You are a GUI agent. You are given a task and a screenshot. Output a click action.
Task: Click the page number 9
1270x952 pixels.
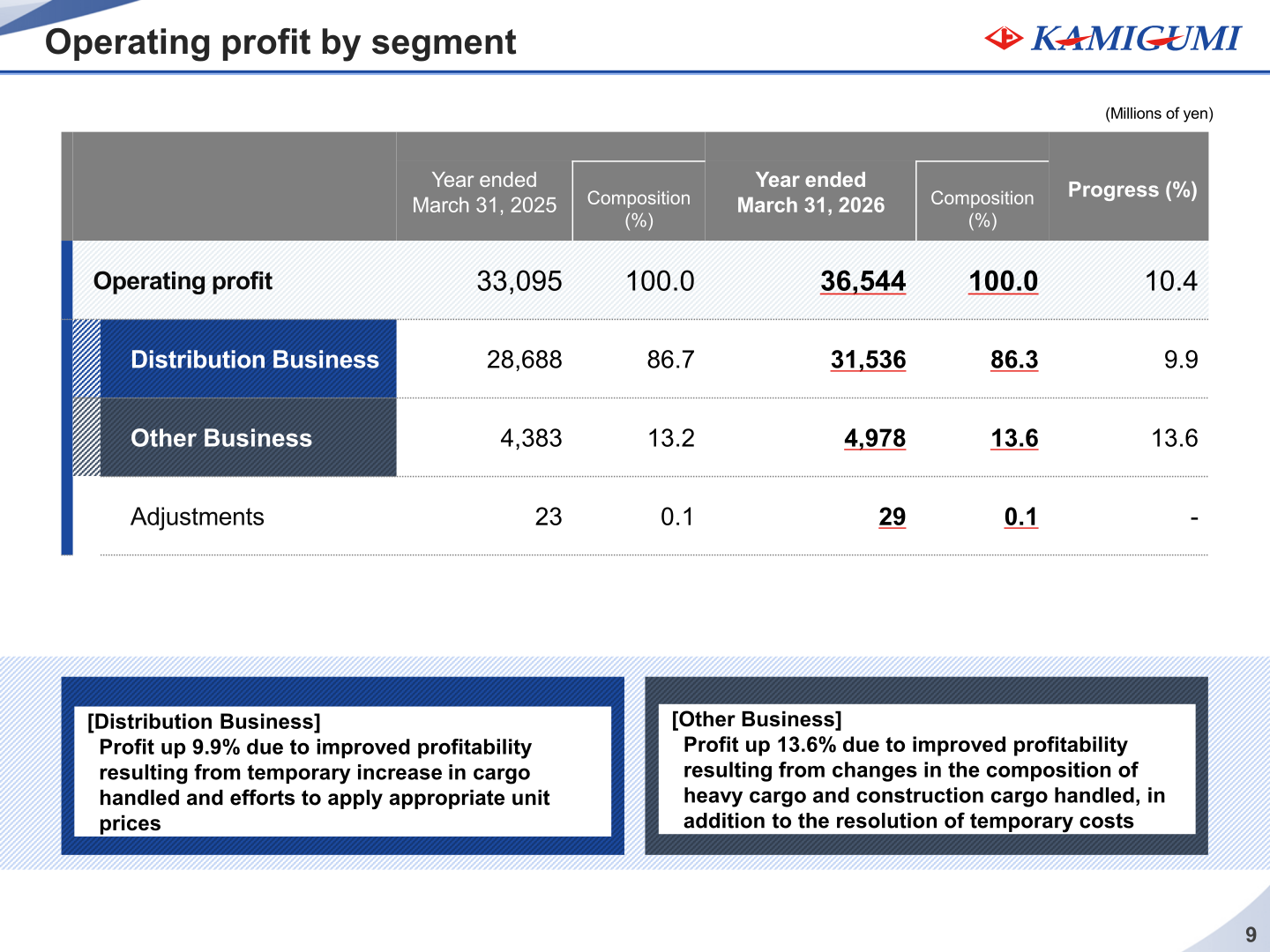tap(1251, 935)
